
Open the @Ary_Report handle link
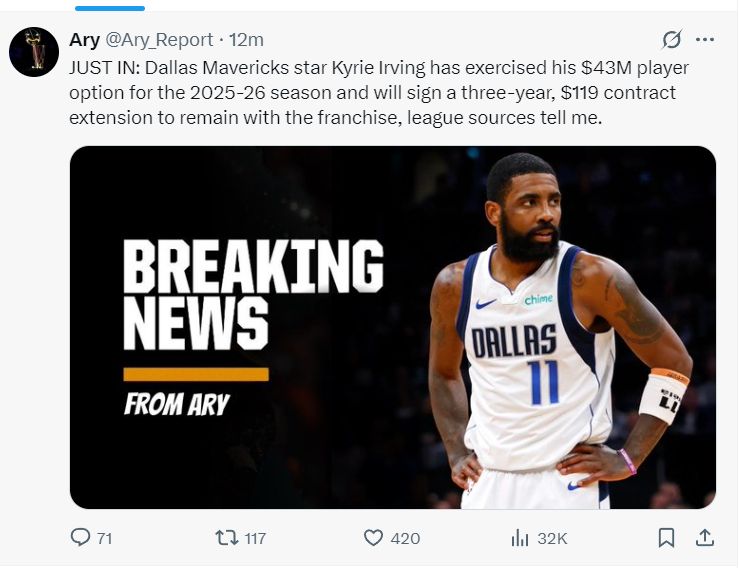tap(159, 40)
